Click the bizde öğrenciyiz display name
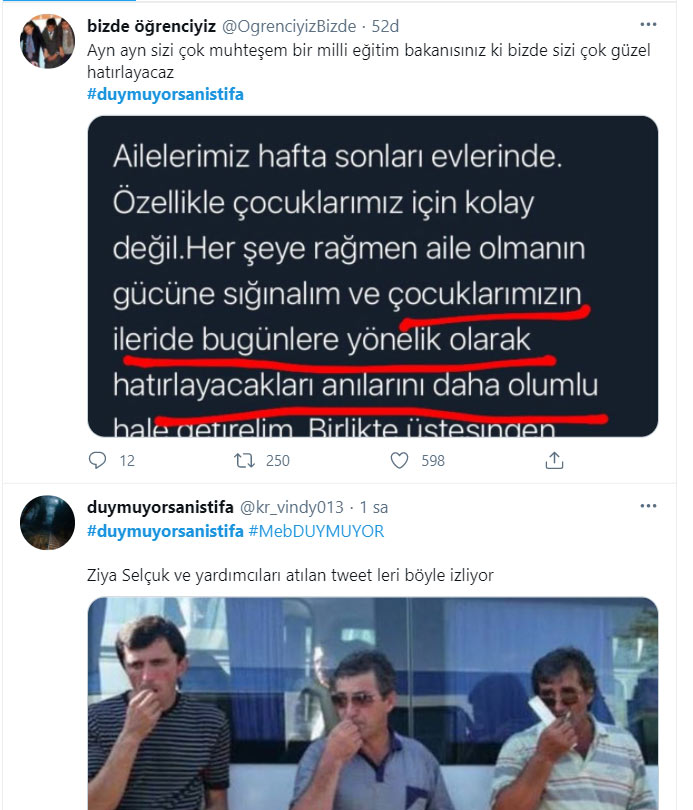693x810 pixels. point(152,24)
